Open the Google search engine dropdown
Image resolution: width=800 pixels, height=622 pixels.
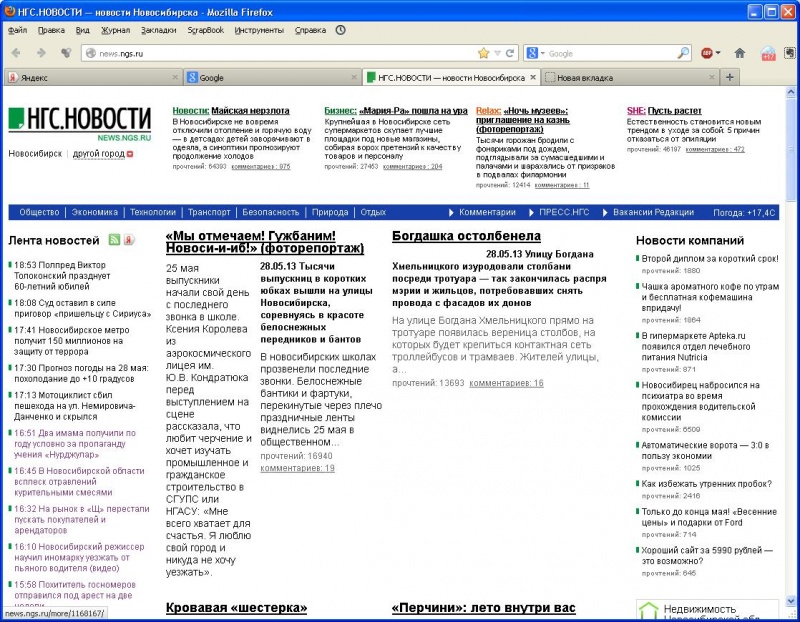coord(537,53)
